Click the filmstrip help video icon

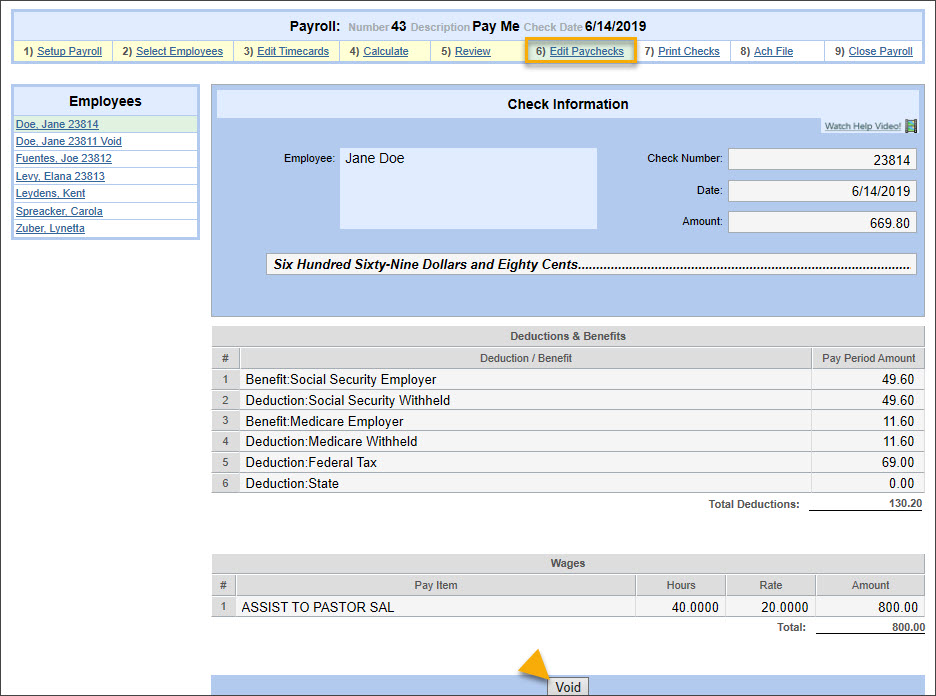click(909, 126)
